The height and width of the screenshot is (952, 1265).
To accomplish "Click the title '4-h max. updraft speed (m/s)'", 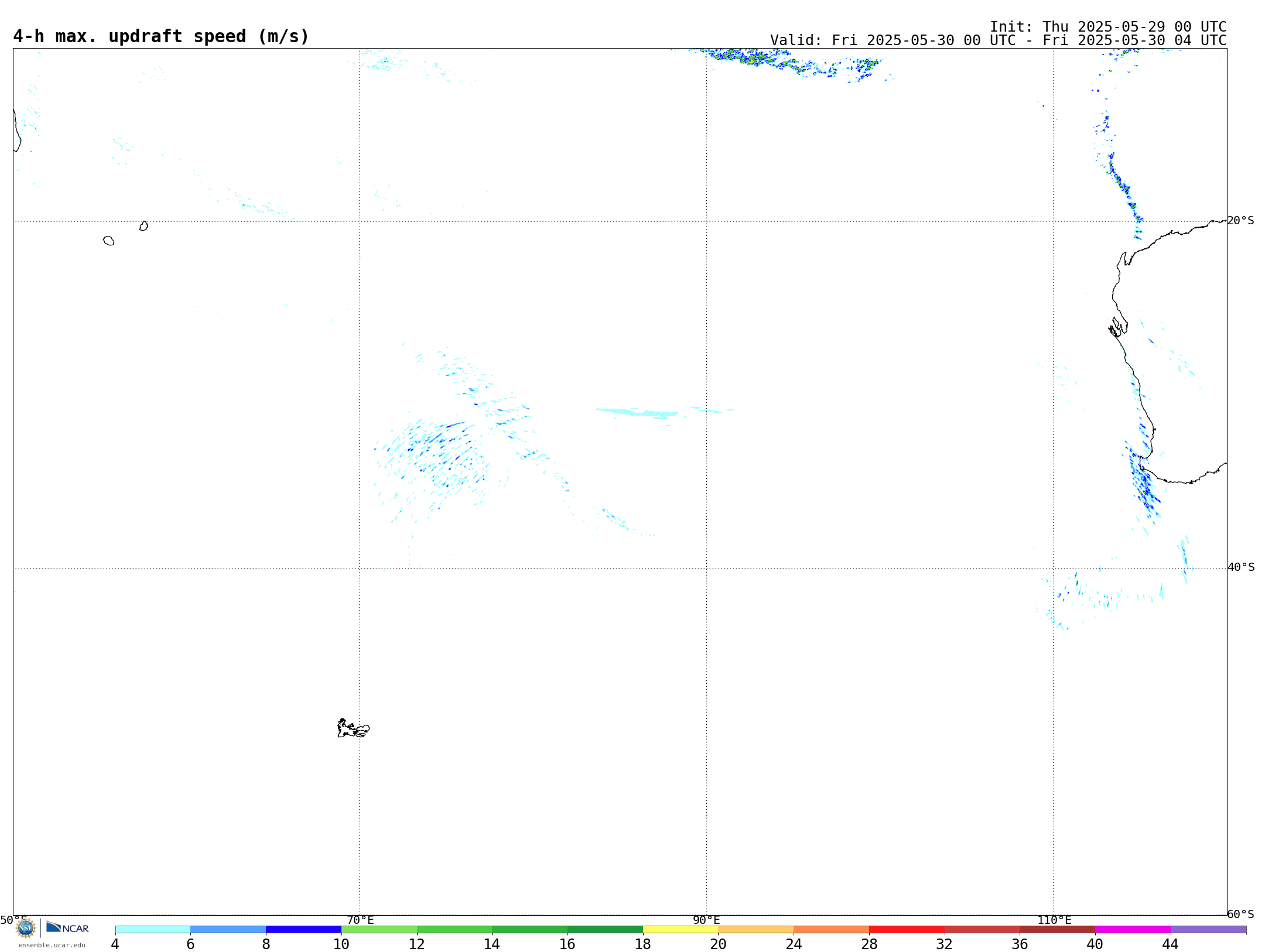I will (160, 36).
